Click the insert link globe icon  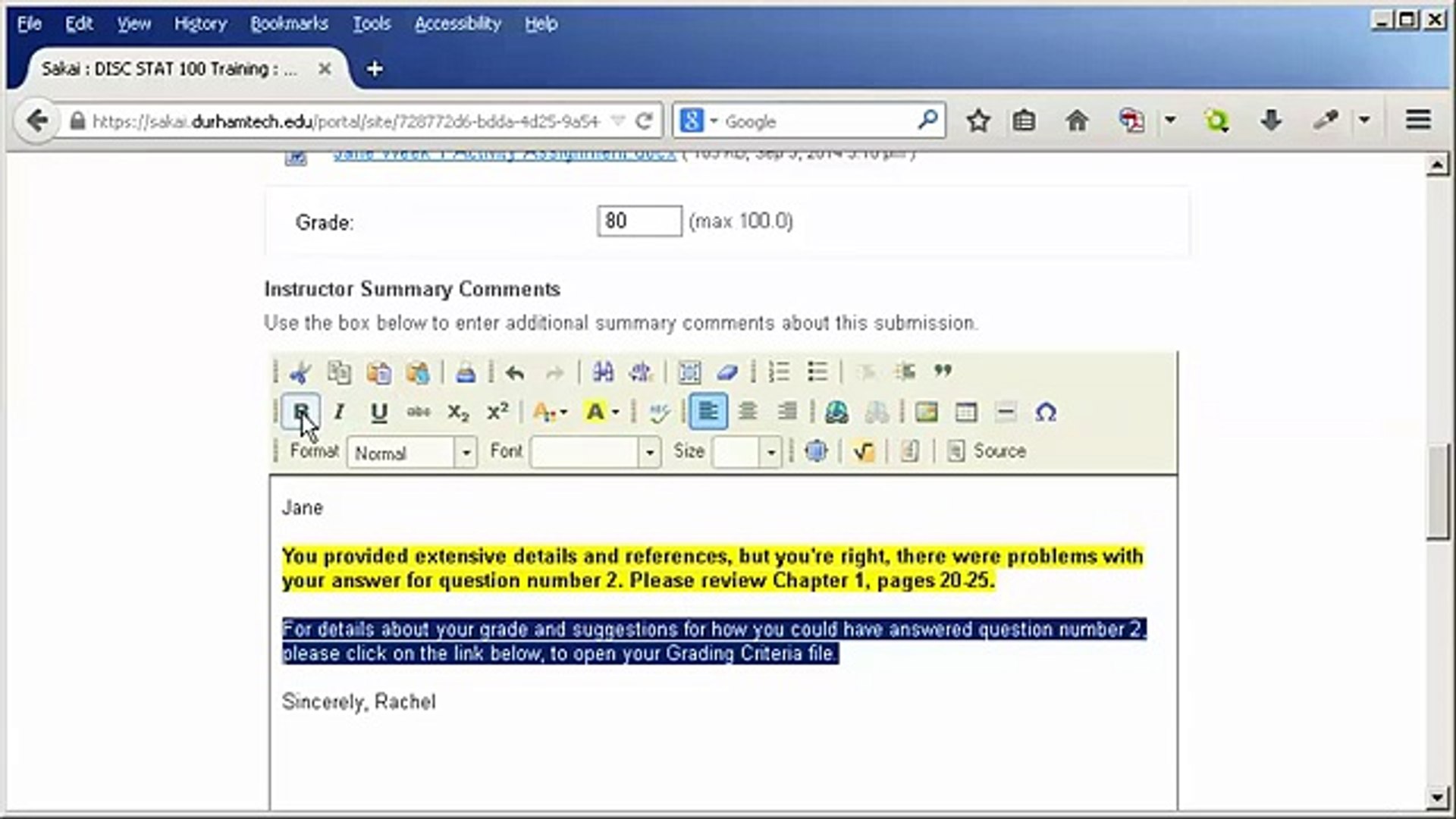click(x=836, y=413)
